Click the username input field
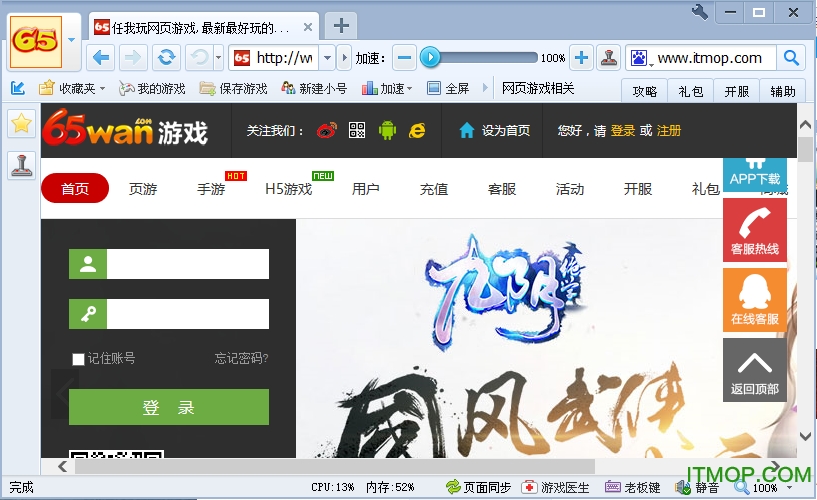The image size is (817, 500). coord(188,264)
